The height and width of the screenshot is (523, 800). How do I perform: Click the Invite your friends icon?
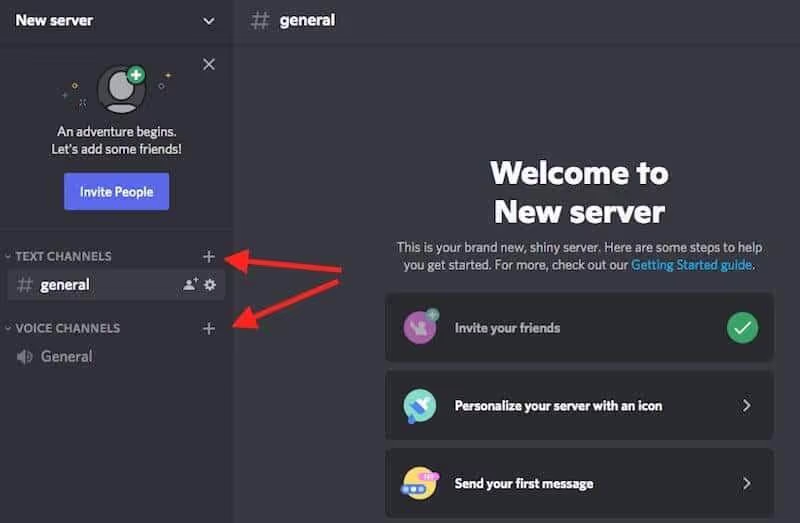[x=421, y=327]
